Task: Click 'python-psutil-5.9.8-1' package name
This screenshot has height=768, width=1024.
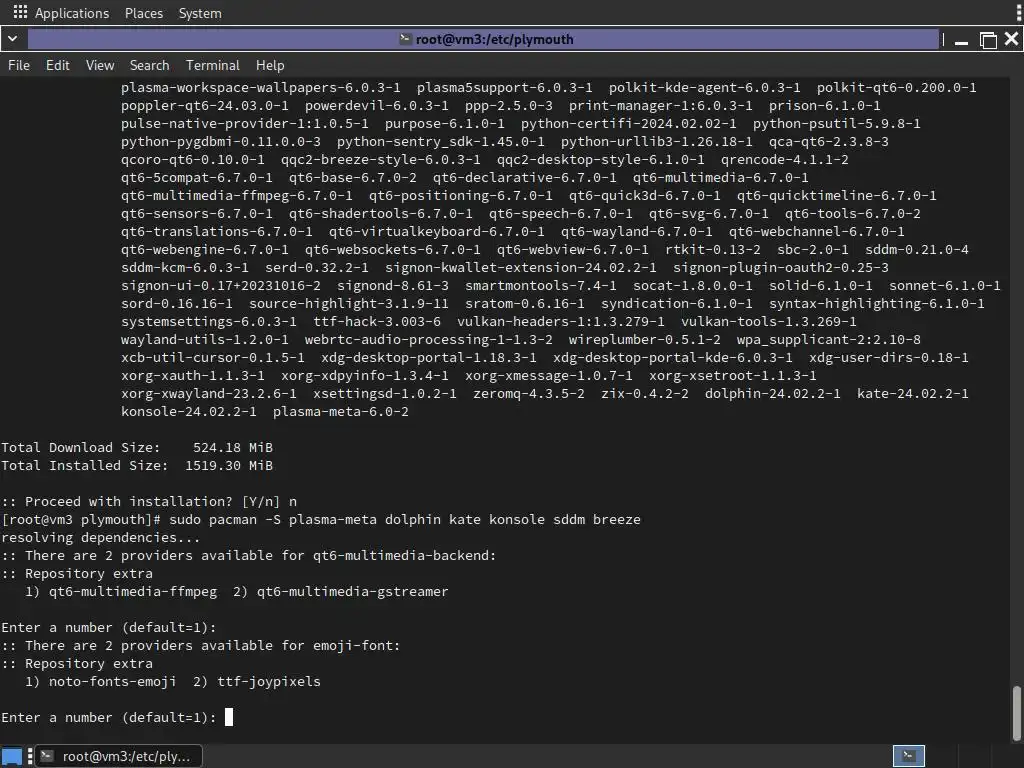Action: click(x=837, y=123)
